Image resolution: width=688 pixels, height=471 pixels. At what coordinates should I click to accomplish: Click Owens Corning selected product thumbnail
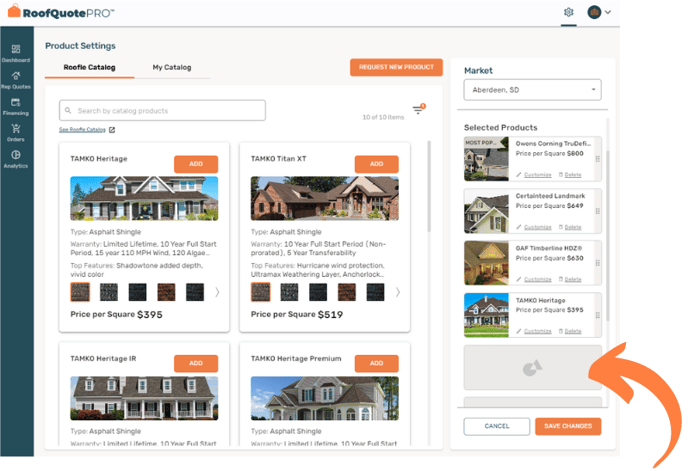click(486, 159)
